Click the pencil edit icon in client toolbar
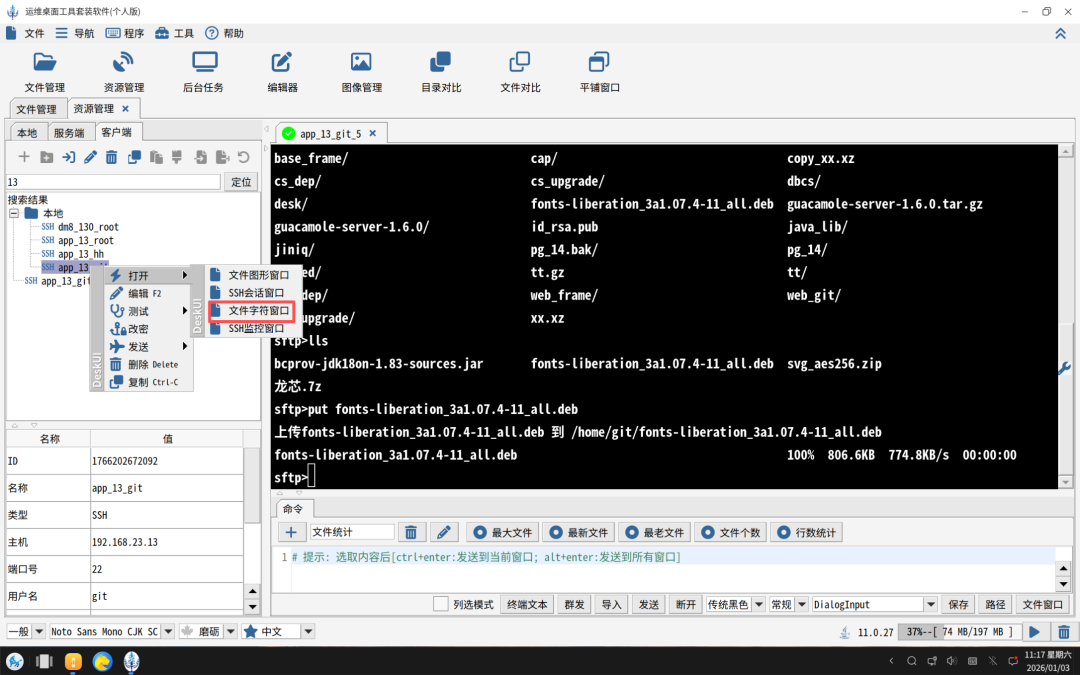Screen dimensions: 1080x675 (90, 157)
